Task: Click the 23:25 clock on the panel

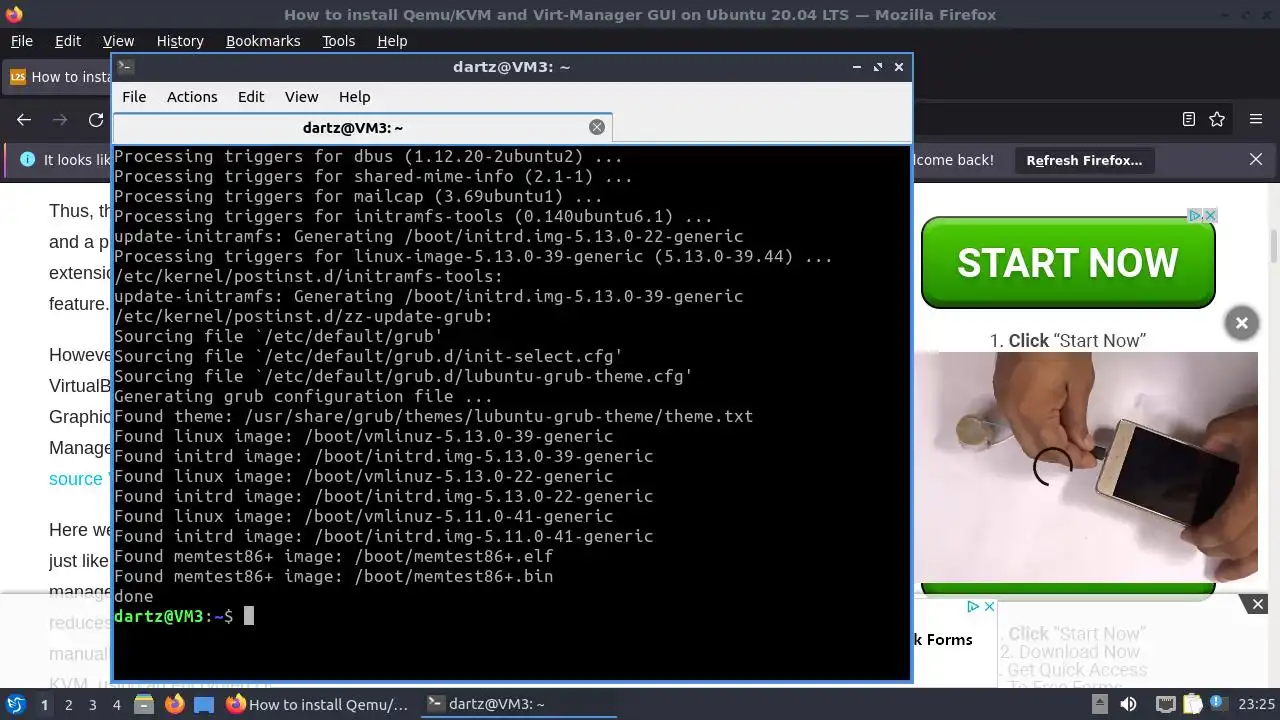Action: (1256, 704)
